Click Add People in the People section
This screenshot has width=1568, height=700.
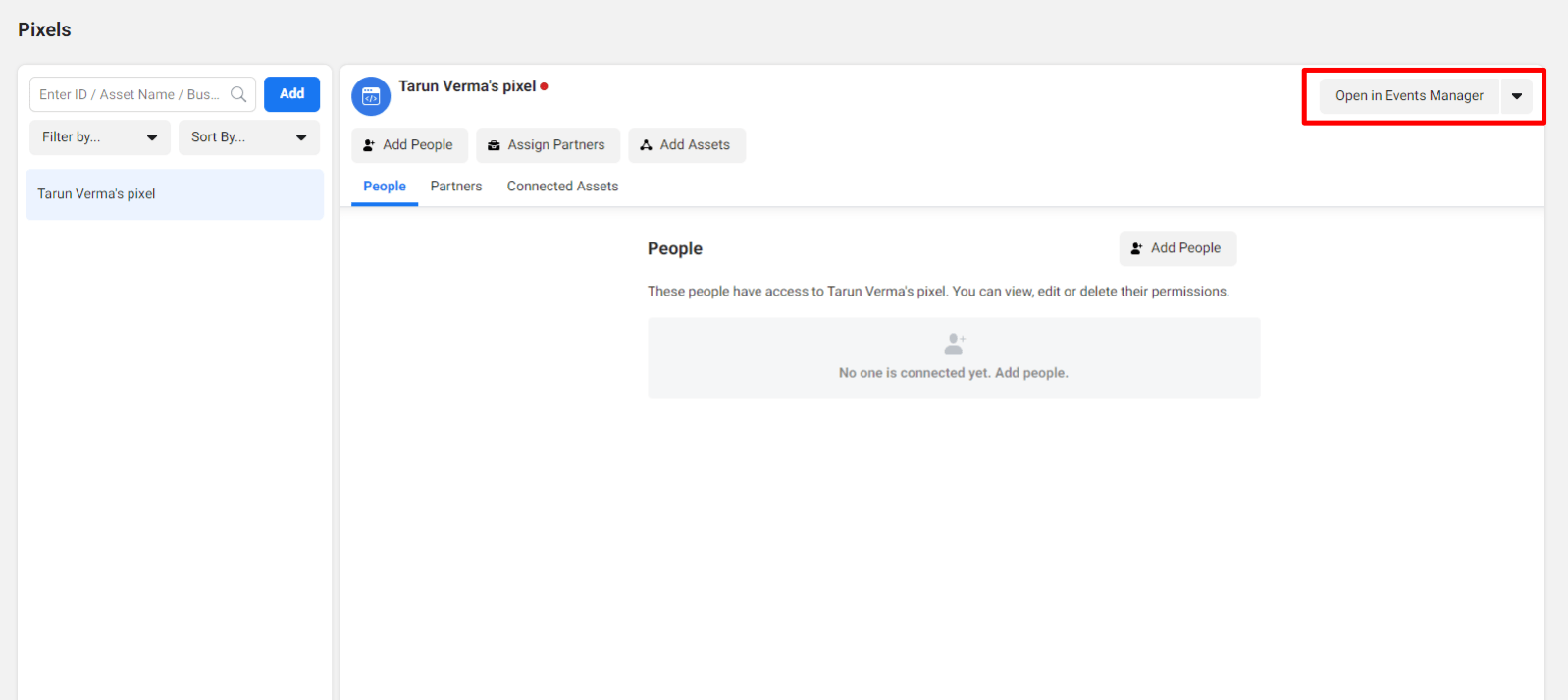coord(1176,248)
